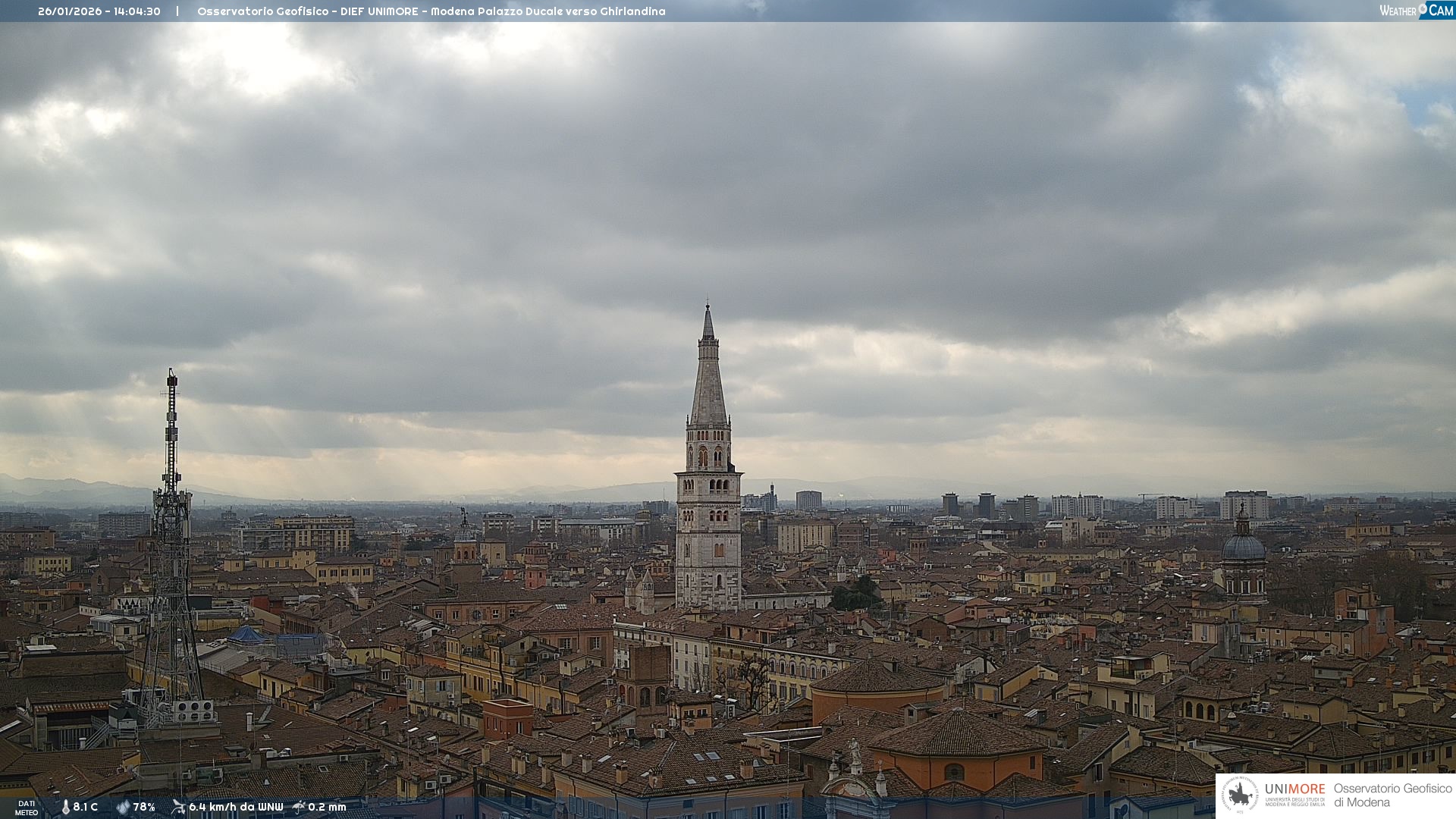Click the UNIMORE wordmark text
The width and height of the screenshot is (1456, 819).
pyautogui.click(x=1294, y=789)
